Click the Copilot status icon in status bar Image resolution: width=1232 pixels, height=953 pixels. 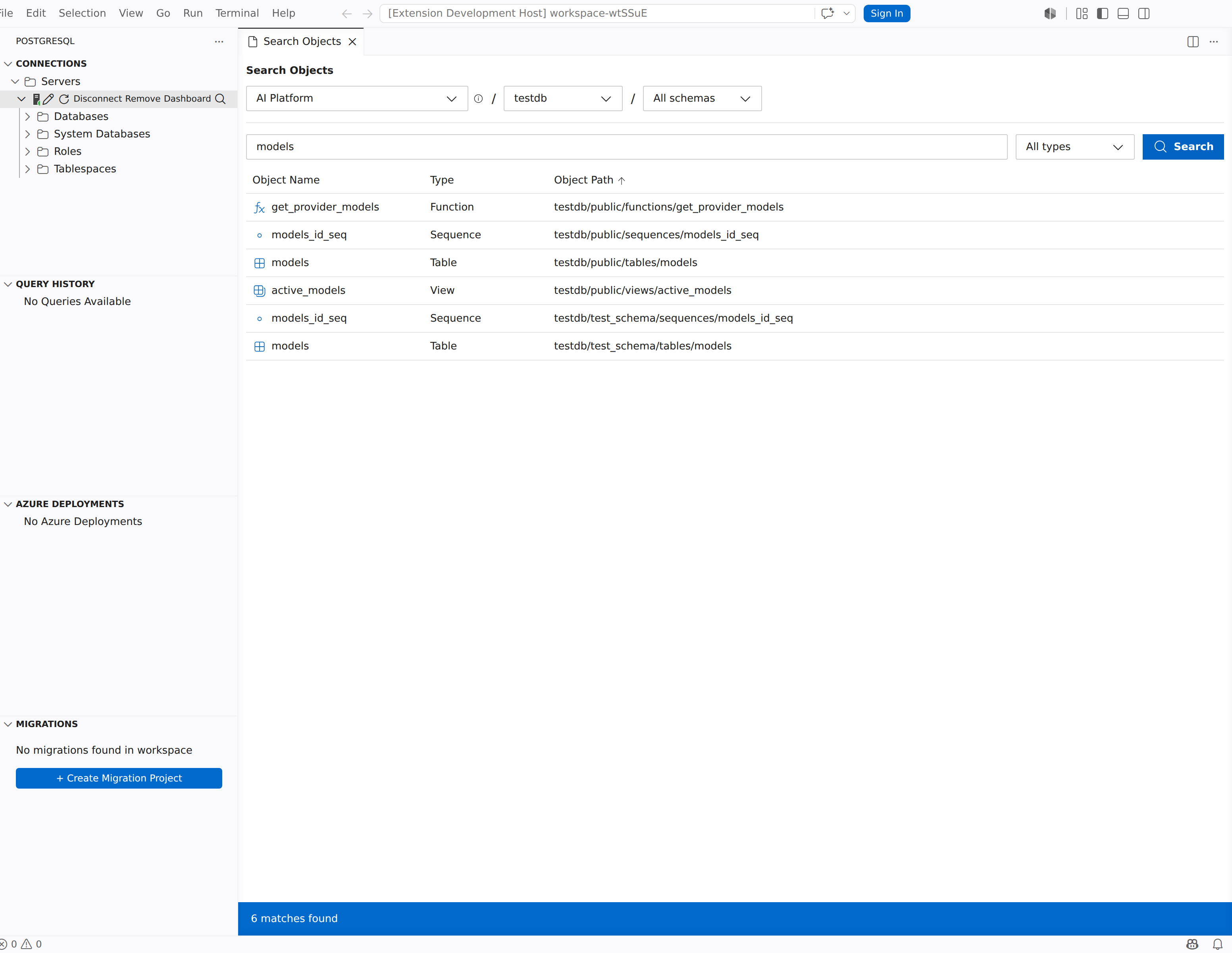[x=1193, y=944]
